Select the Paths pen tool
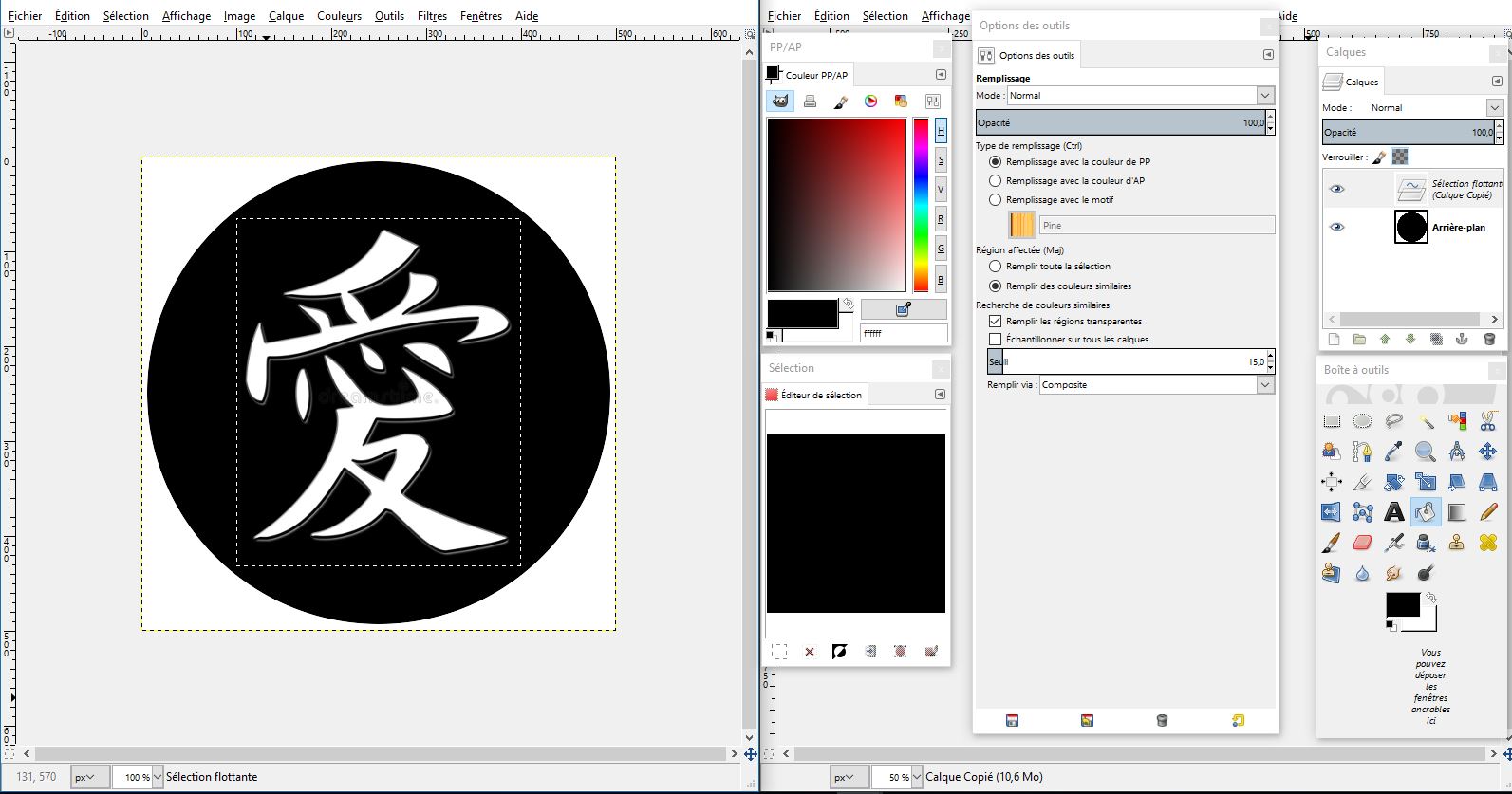The image size is (1512, 794). (x=1363, y=452)
